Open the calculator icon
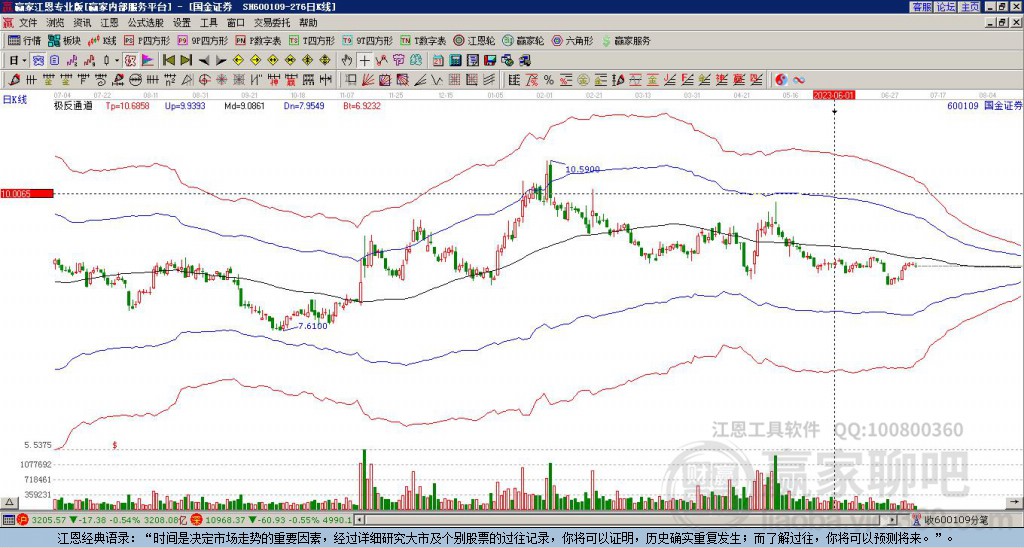Viewport: 1024px width, 548px height. tap(455, 60)
